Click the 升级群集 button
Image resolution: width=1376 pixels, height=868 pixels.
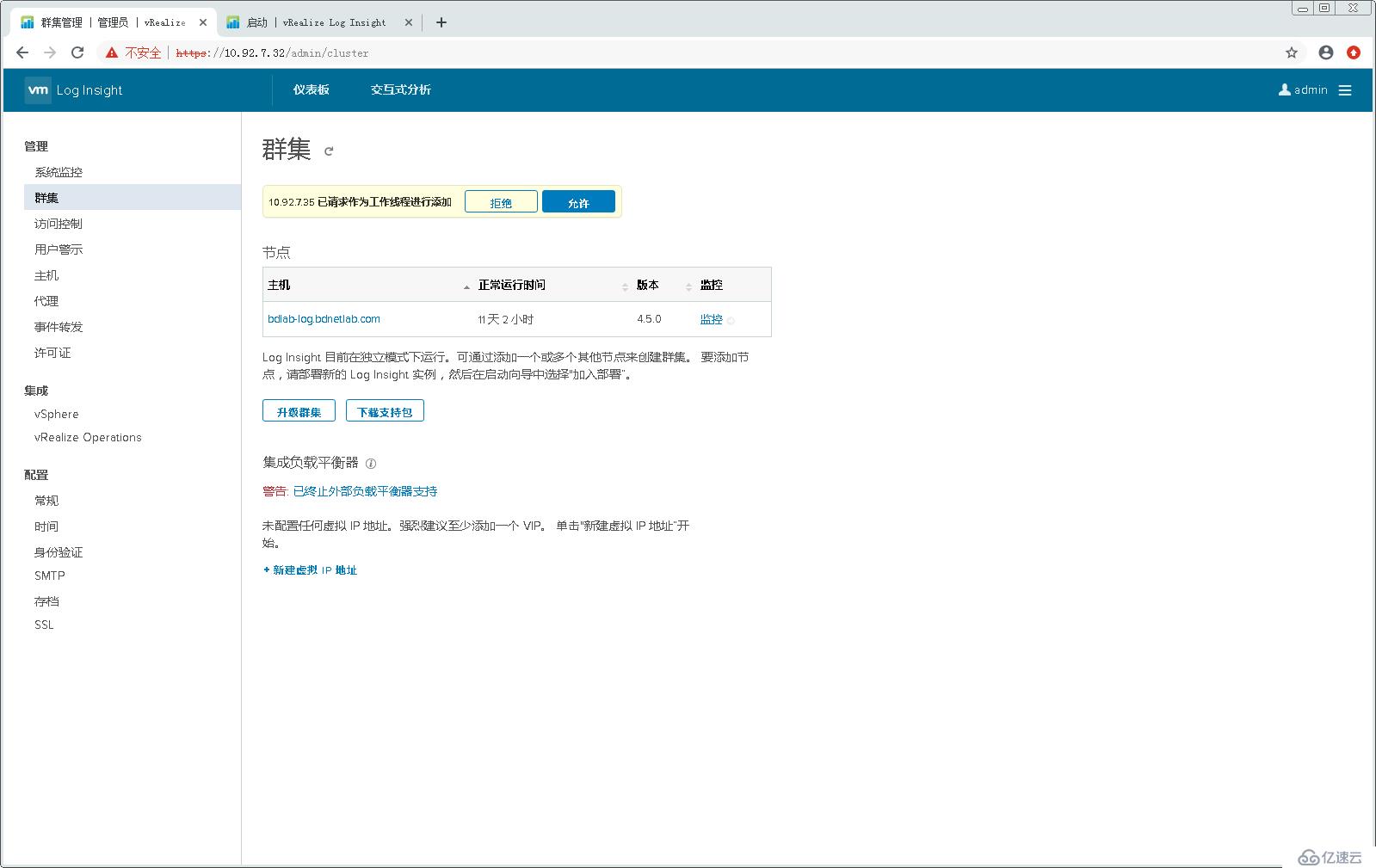pos(299,411)
